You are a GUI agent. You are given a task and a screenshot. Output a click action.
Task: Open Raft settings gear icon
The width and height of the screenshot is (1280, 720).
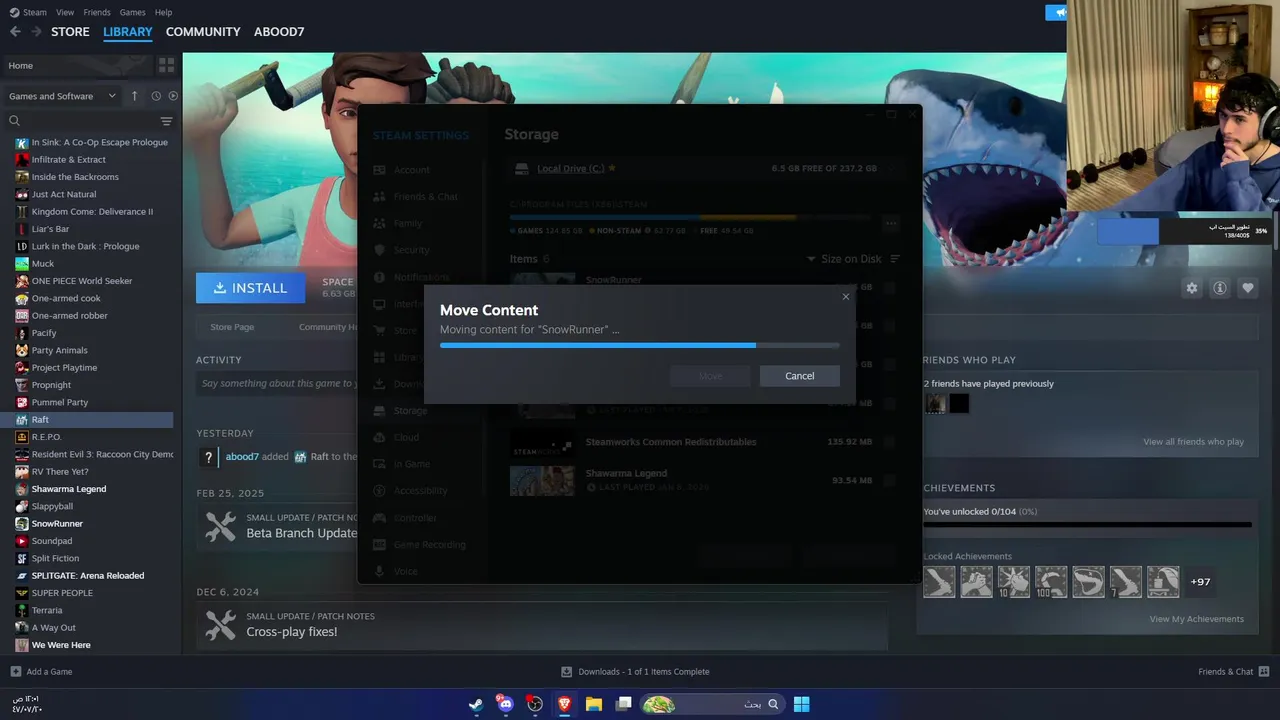[x=1192, y=288]
